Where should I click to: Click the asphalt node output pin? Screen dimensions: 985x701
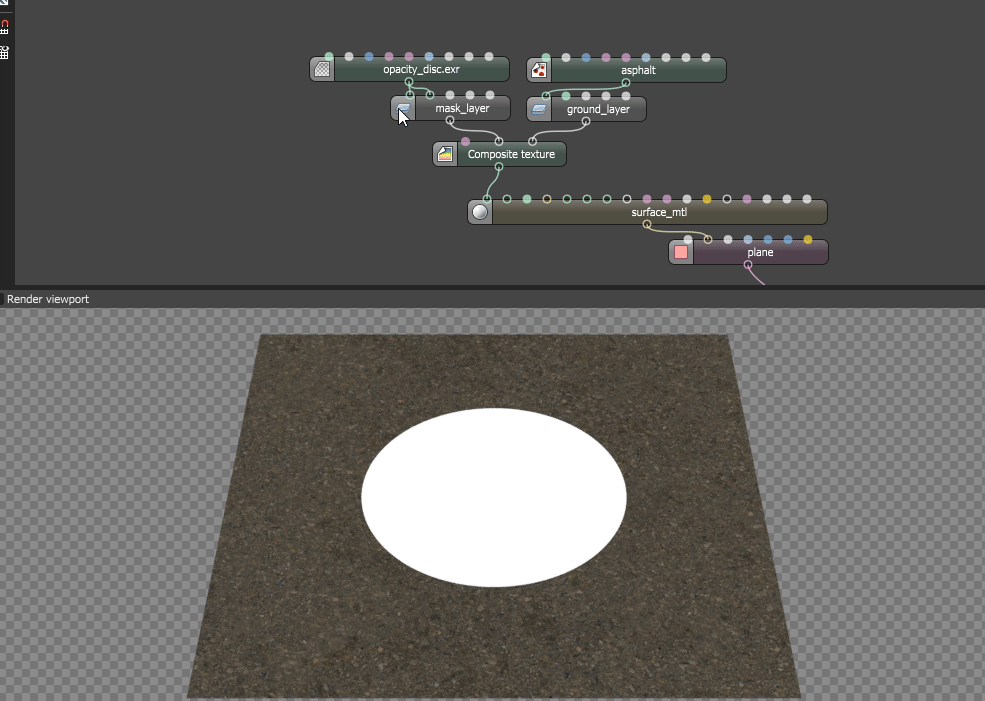tap(626, 82)
